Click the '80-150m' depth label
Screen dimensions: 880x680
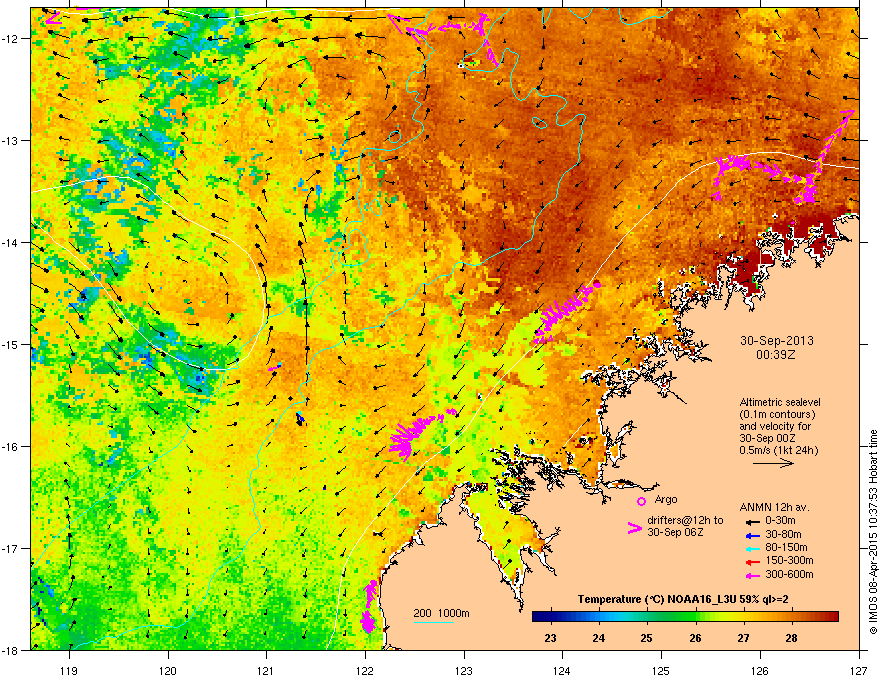[786, 548]
